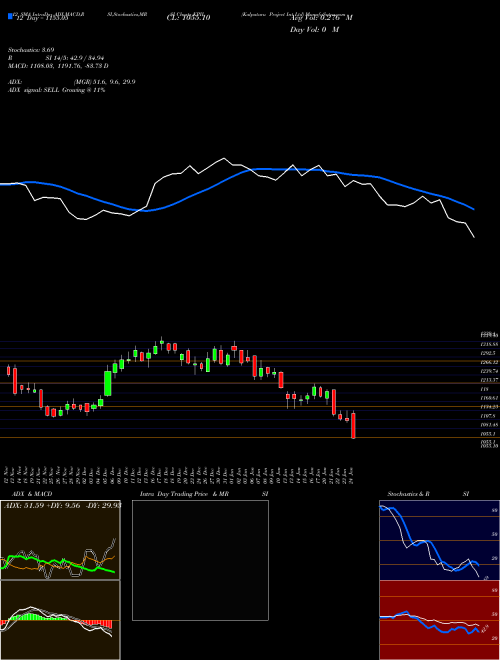Click the blue 12-day SMA legend square

[10, 16]
